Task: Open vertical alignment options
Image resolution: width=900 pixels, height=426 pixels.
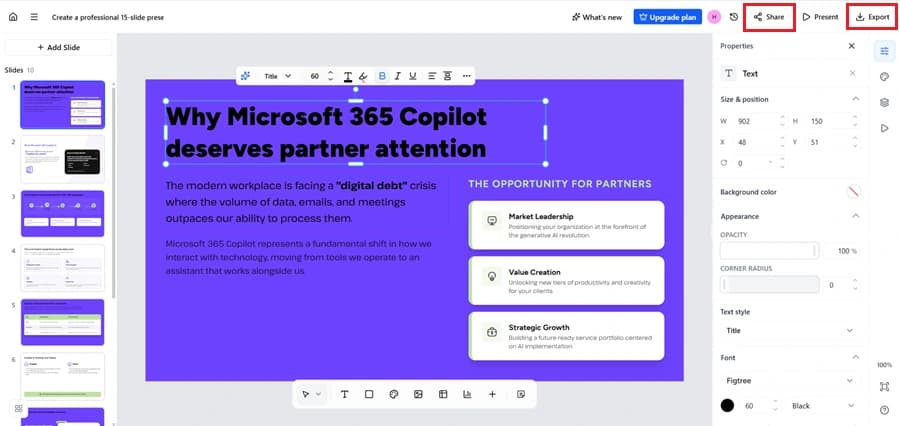Action: tap(447, 76)
